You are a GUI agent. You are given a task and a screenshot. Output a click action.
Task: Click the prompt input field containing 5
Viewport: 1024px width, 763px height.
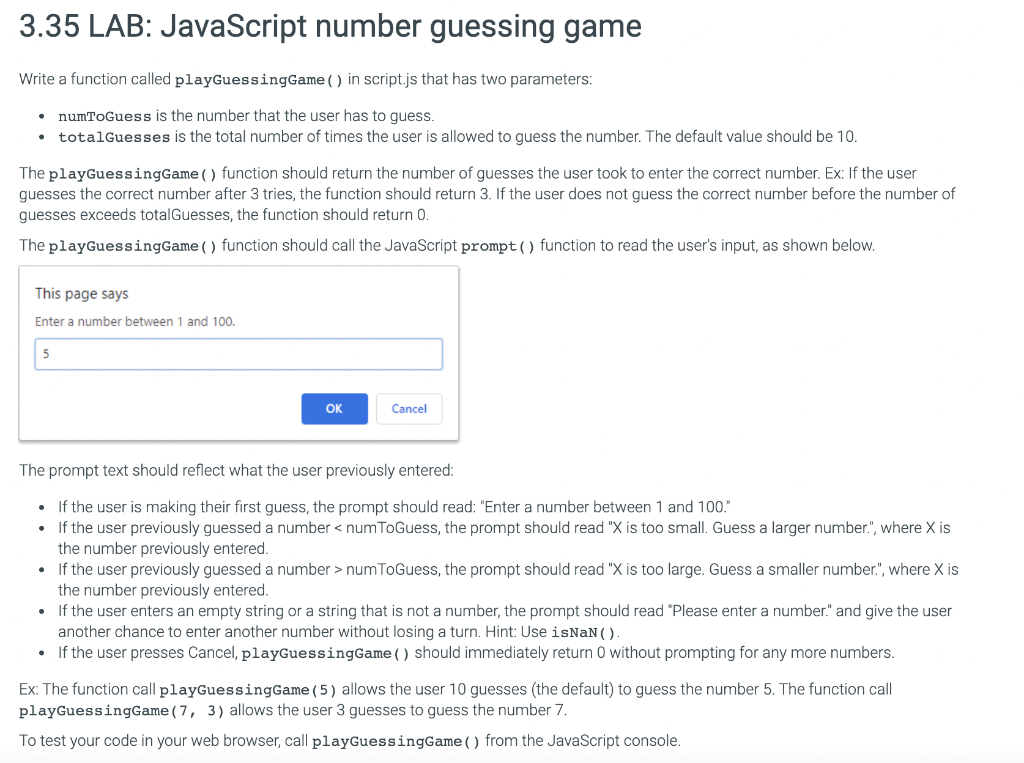click(x=238, y=354)
